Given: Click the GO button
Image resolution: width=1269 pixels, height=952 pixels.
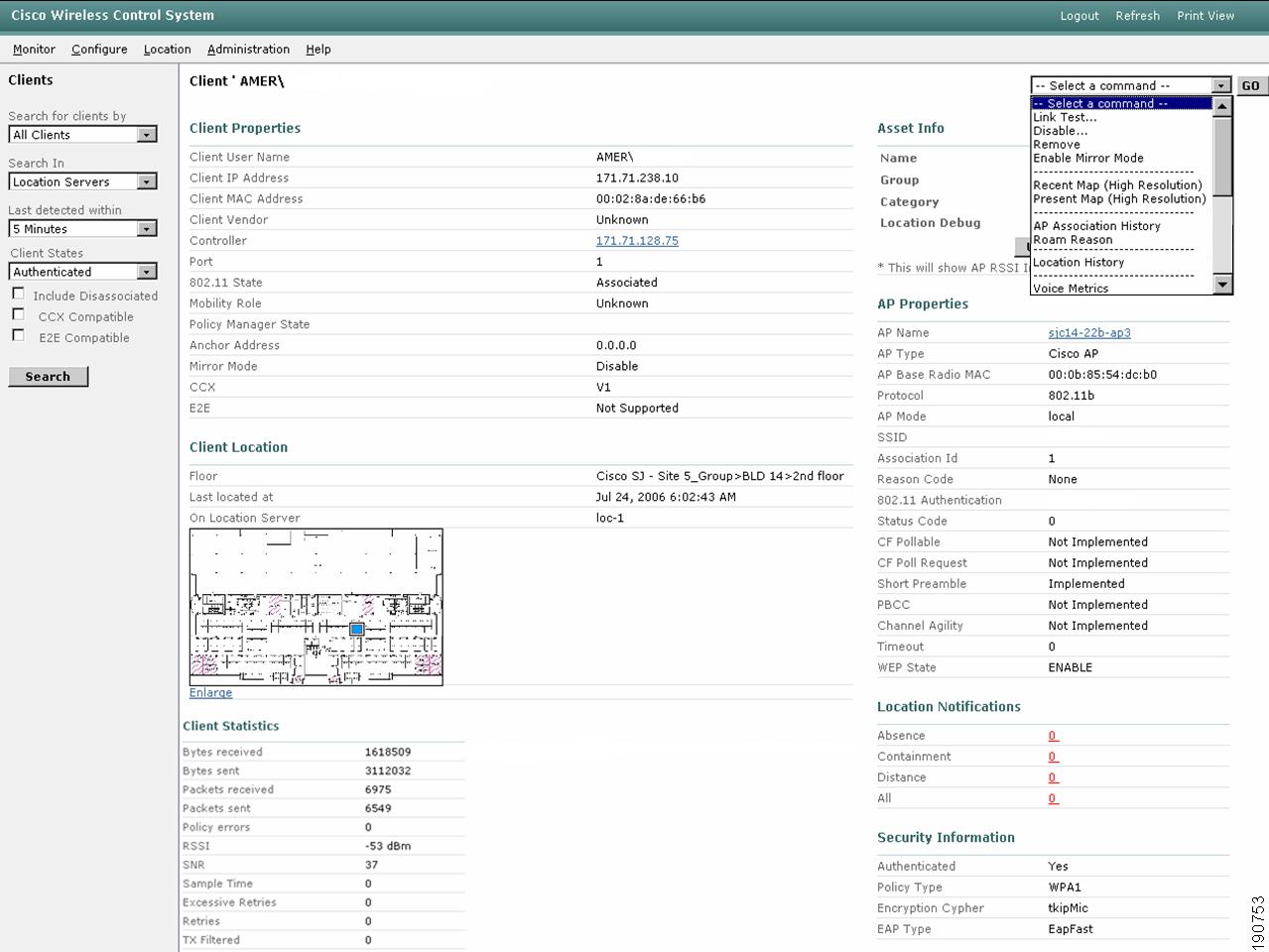Looking at the screenshot, I should [x=1250, y=86].
